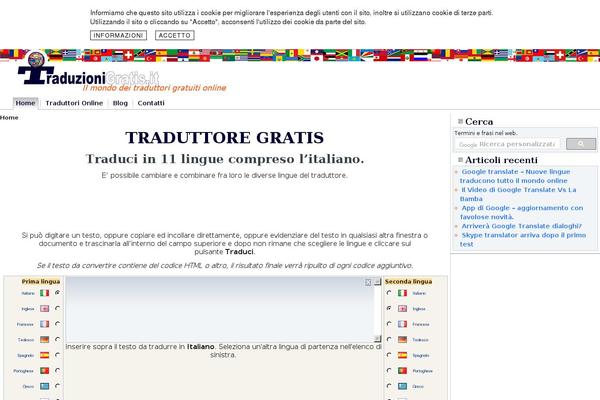Image resolution: width=600 pixels, height=400 pixels.
Task: Select Spagnolo radio as Prima lingua
Action: (57, 355)
